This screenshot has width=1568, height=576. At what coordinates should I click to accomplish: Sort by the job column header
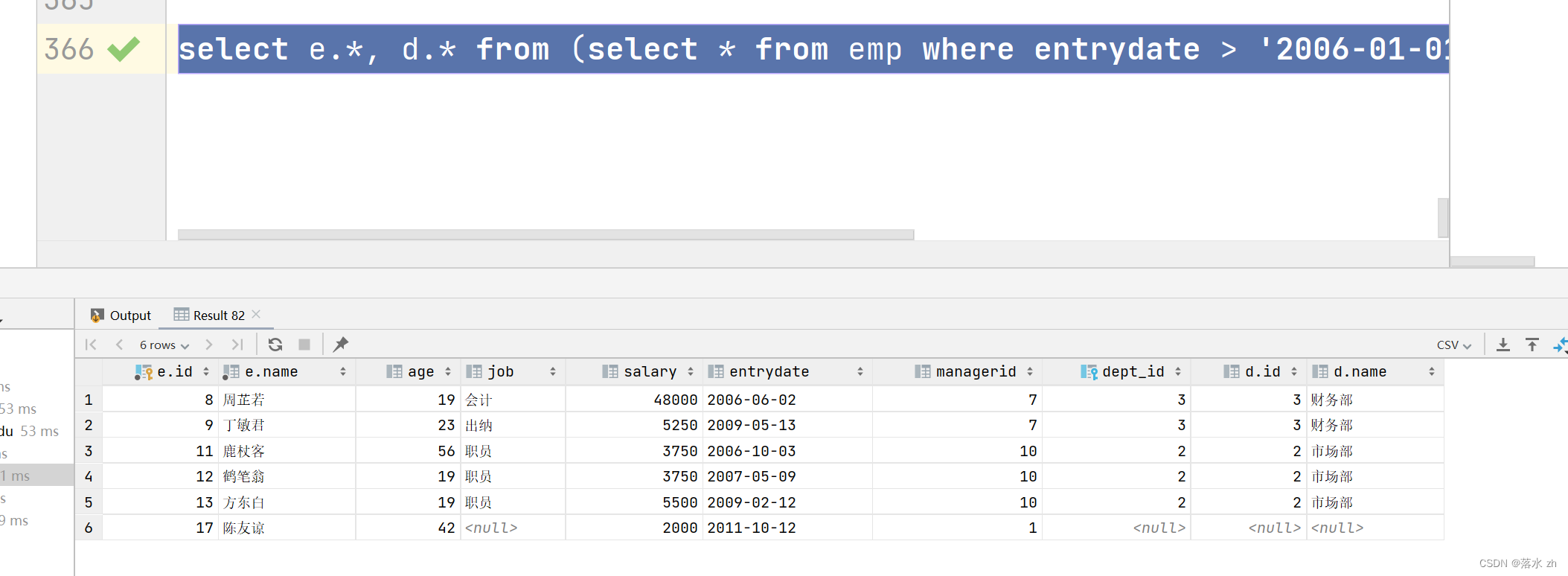[513, 371]
